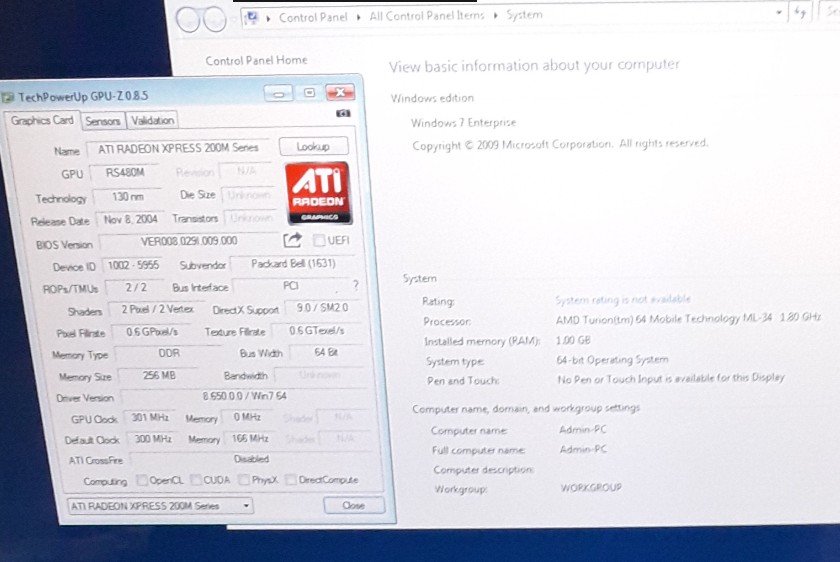Click the ROPs/TMUs field showing 2 / 2
This screenshot has width=840, height=562.
[136, 288]
